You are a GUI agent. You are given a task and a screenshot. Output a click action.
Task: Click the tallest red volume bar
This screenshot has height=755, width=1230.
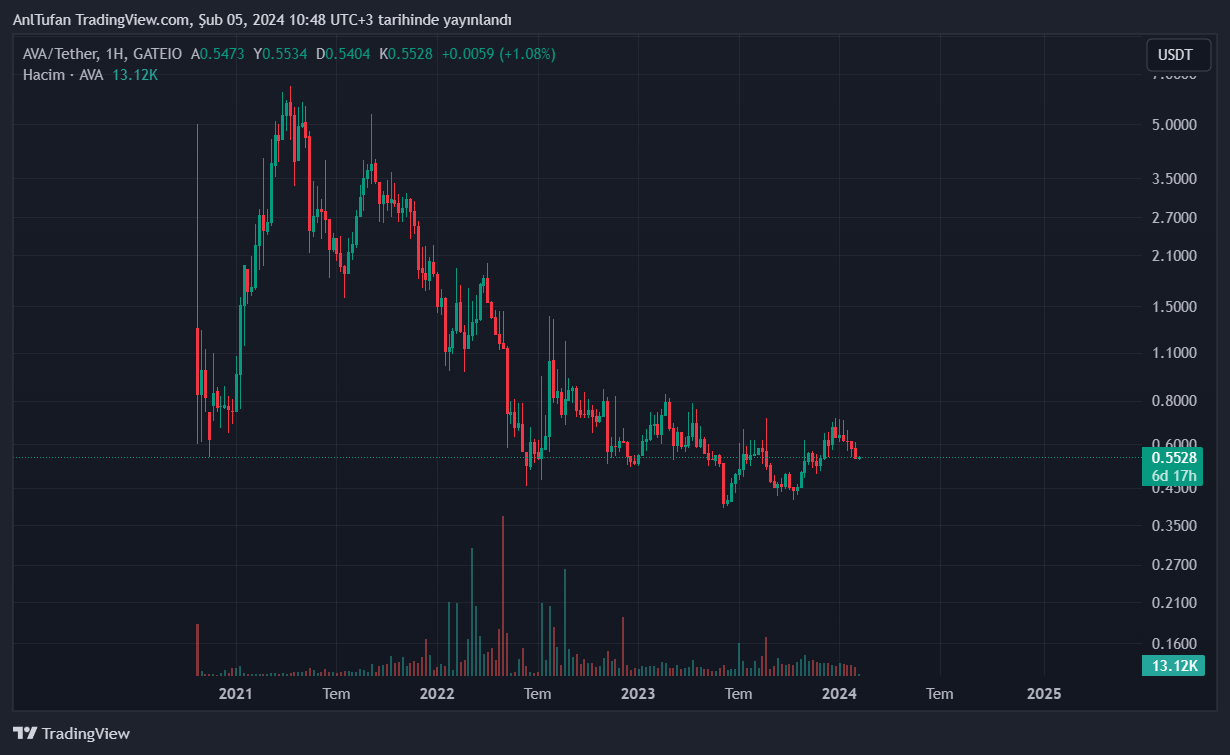click(x=502, y=596)
